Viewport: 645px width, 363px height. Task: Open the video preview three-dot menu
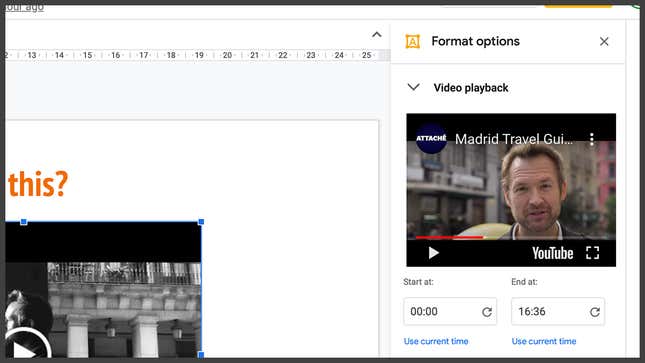point(592,139)
